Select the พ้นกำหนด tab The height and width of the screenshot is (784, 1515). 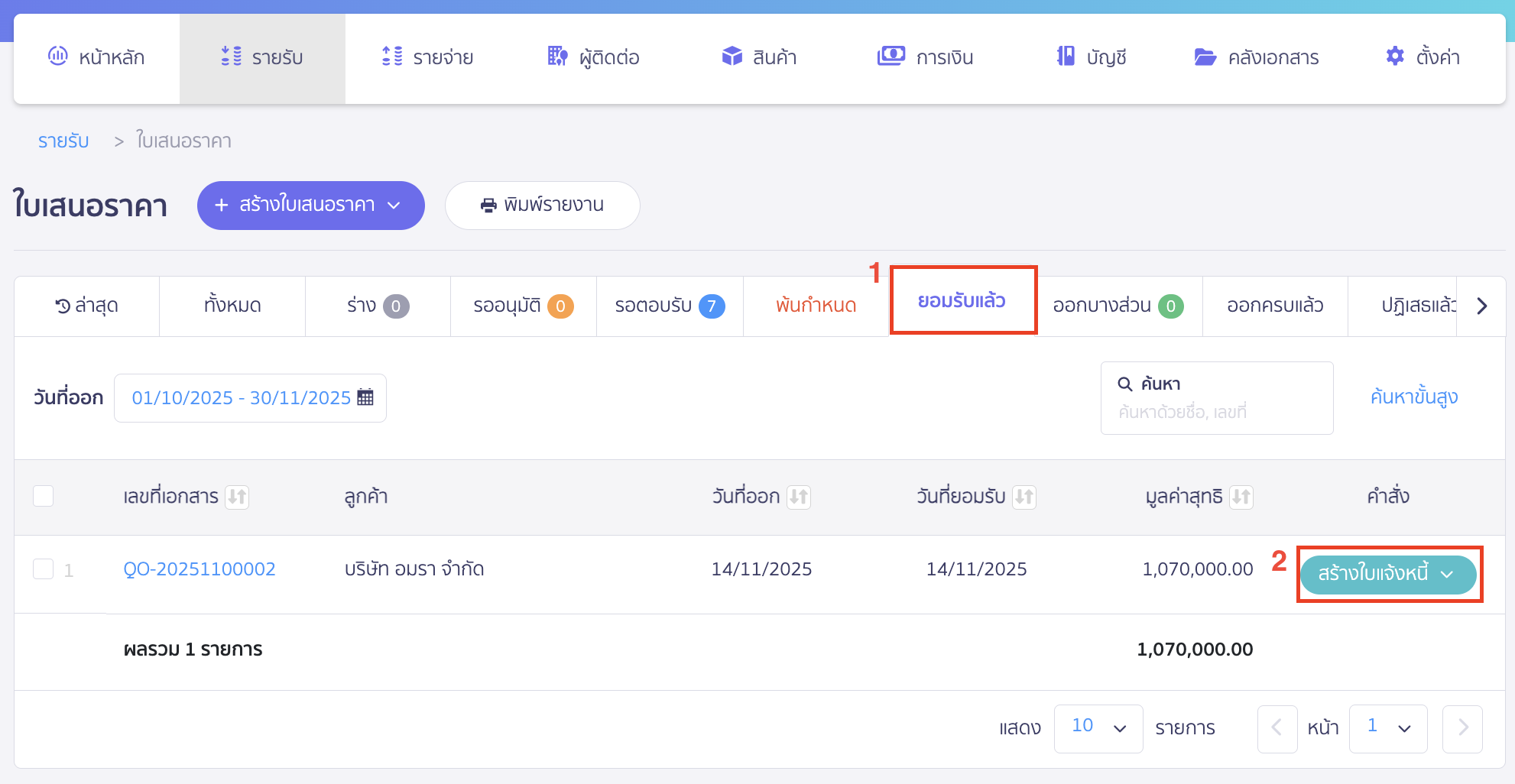(816, 306)
